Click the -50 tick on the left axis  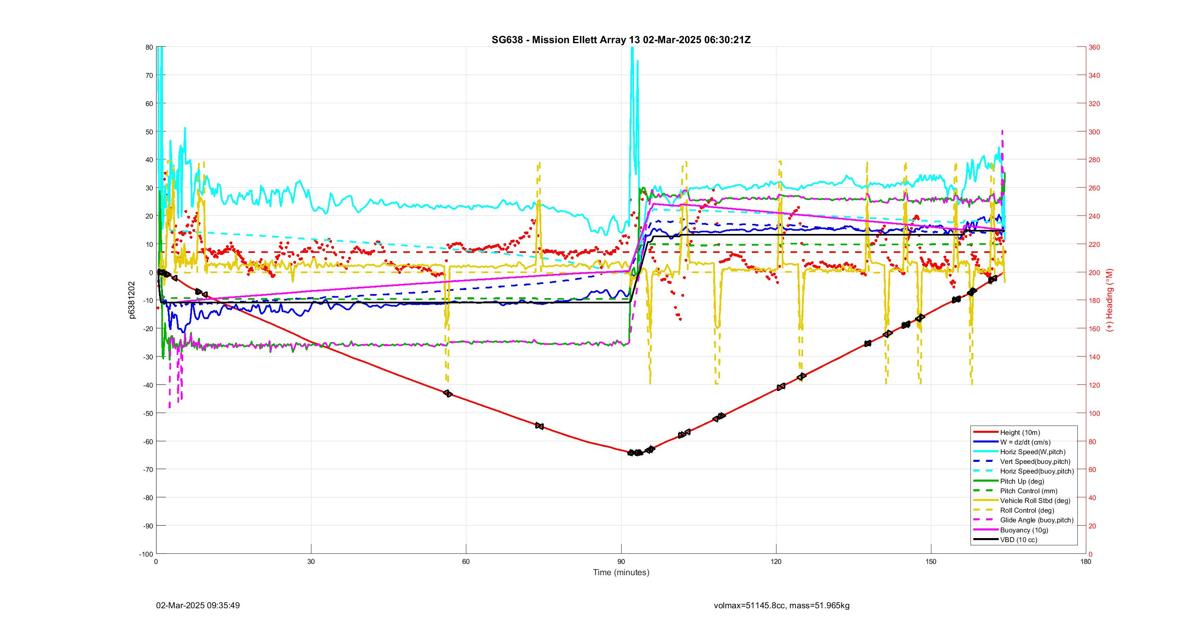pyautogui.click(x=147, y=413)
